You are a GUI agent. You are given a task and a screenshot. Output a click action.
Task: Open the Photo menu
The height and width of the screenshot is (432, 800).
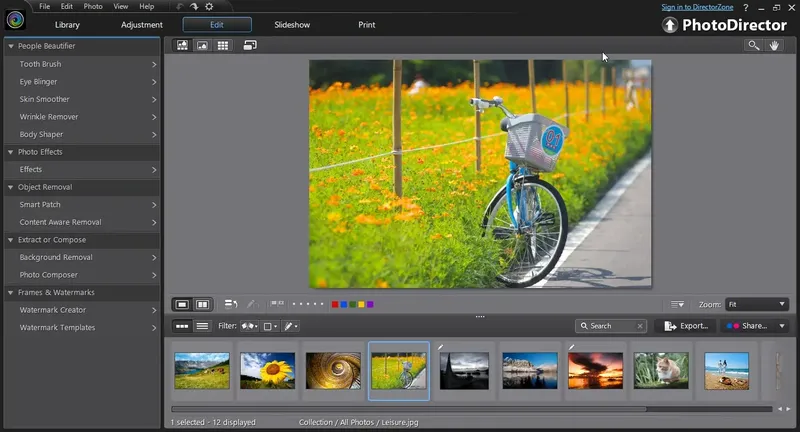(x=91, y=7)
